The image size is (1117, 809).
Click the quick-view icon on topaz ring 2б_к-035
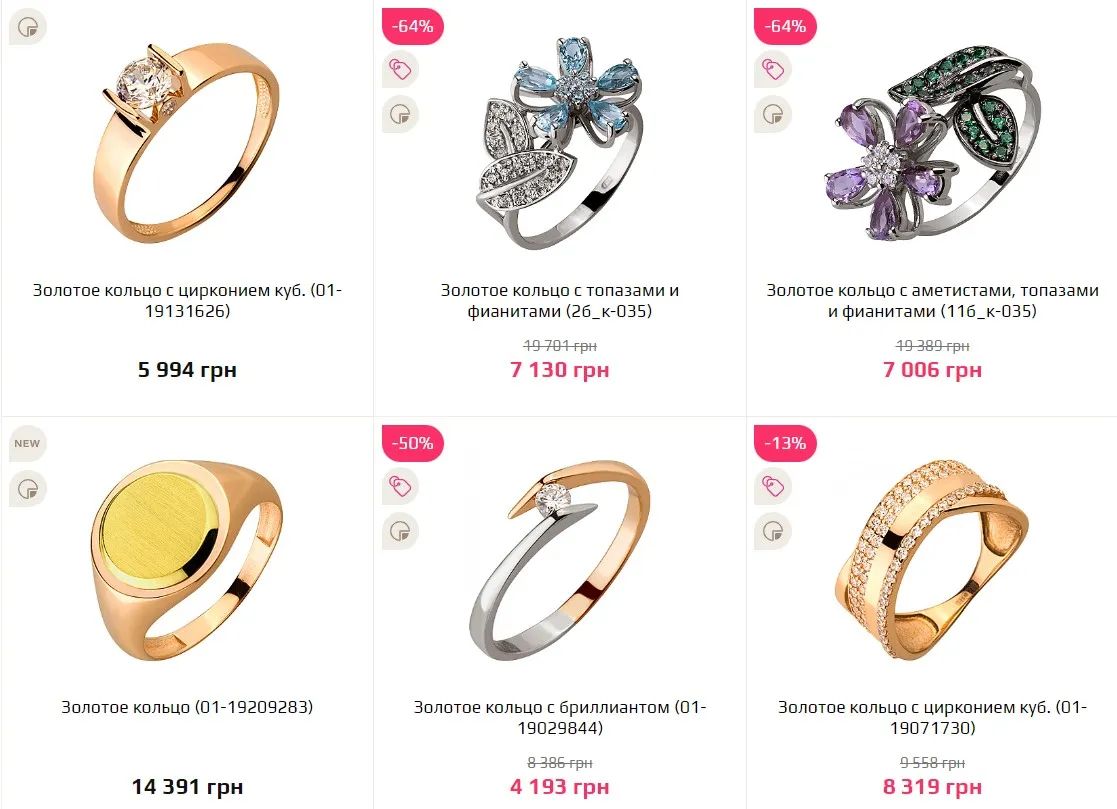tap(400, 115)
